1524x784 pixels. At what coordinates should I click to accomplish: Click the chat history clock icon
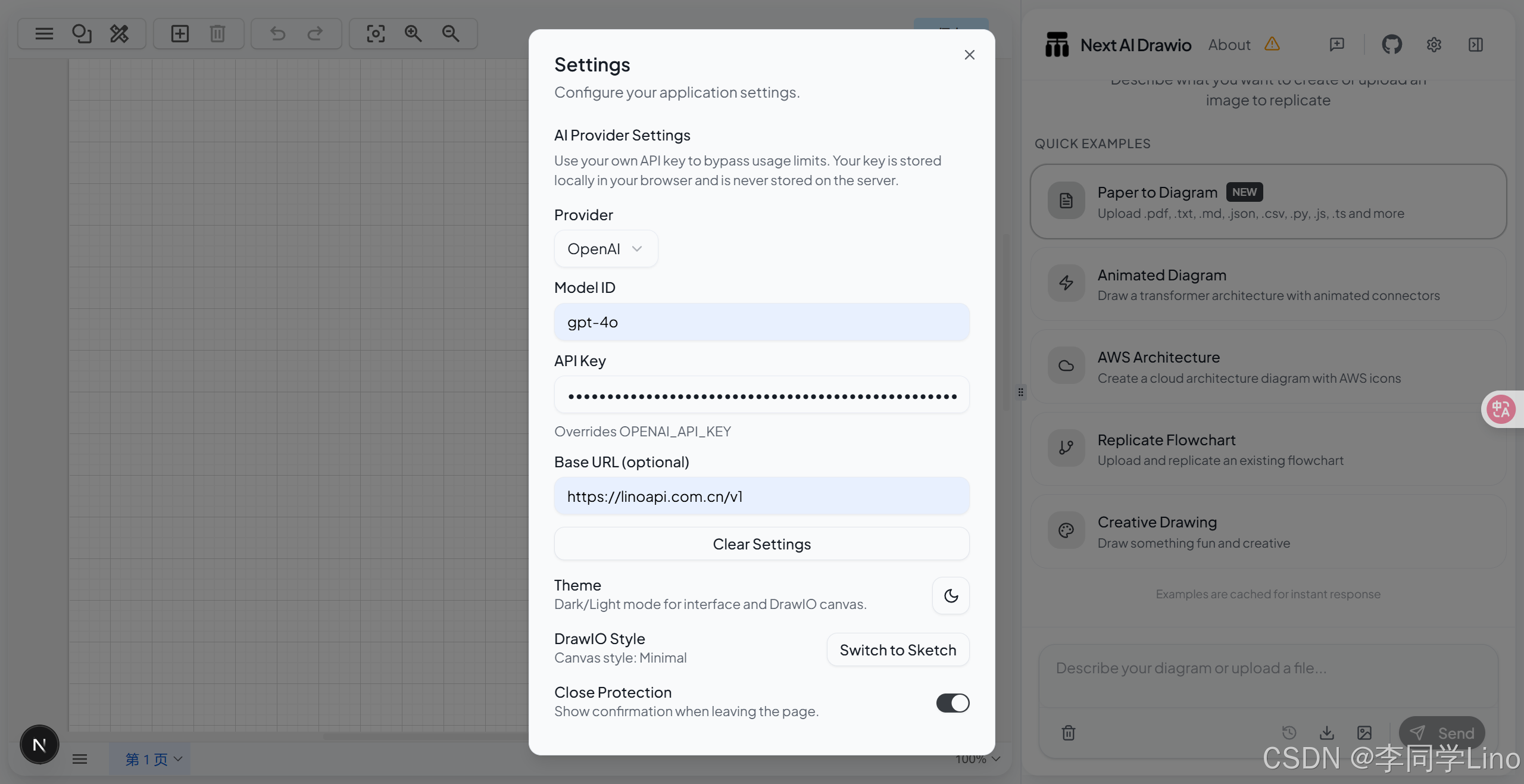tap(1289, 732)
